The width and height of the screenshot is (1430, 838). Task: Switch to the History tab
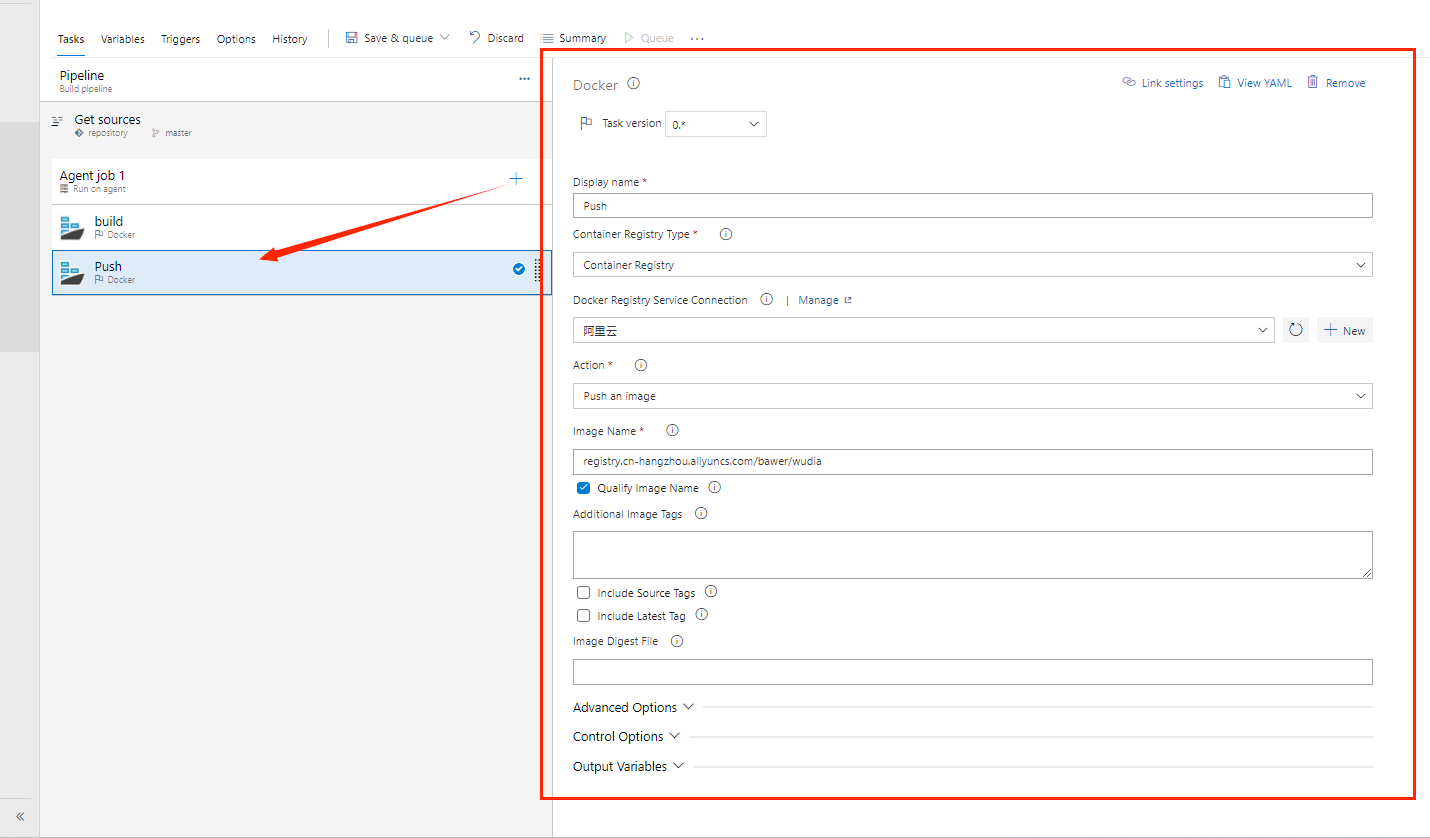290,39
